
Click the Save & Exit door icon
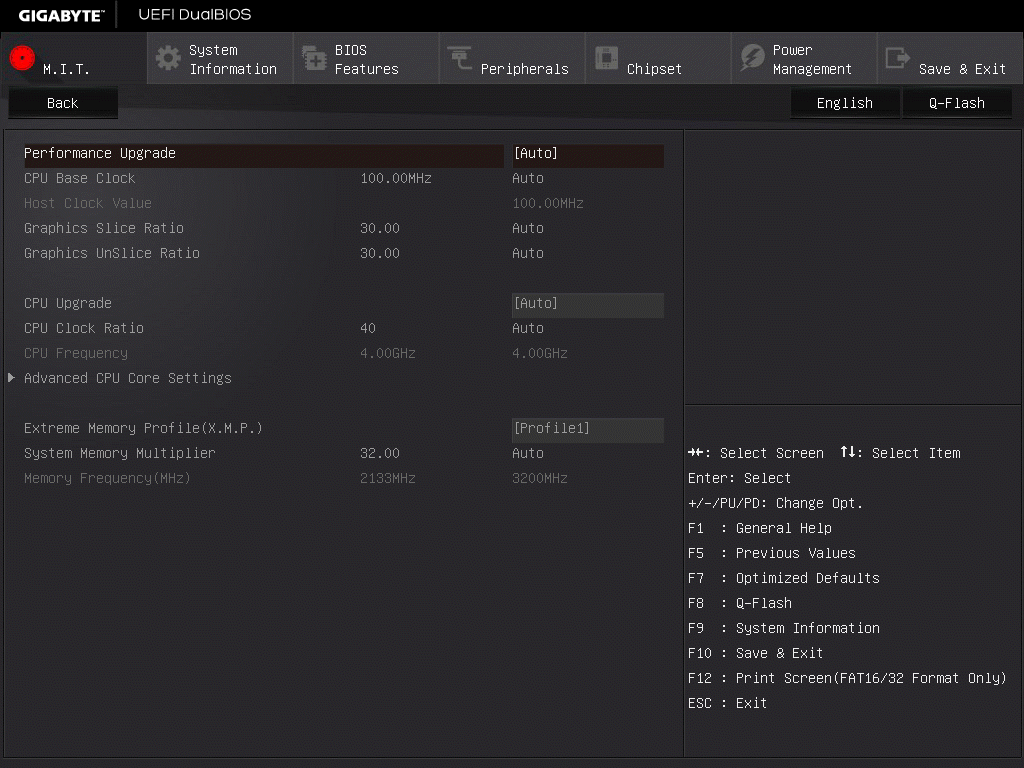[897, 58]
